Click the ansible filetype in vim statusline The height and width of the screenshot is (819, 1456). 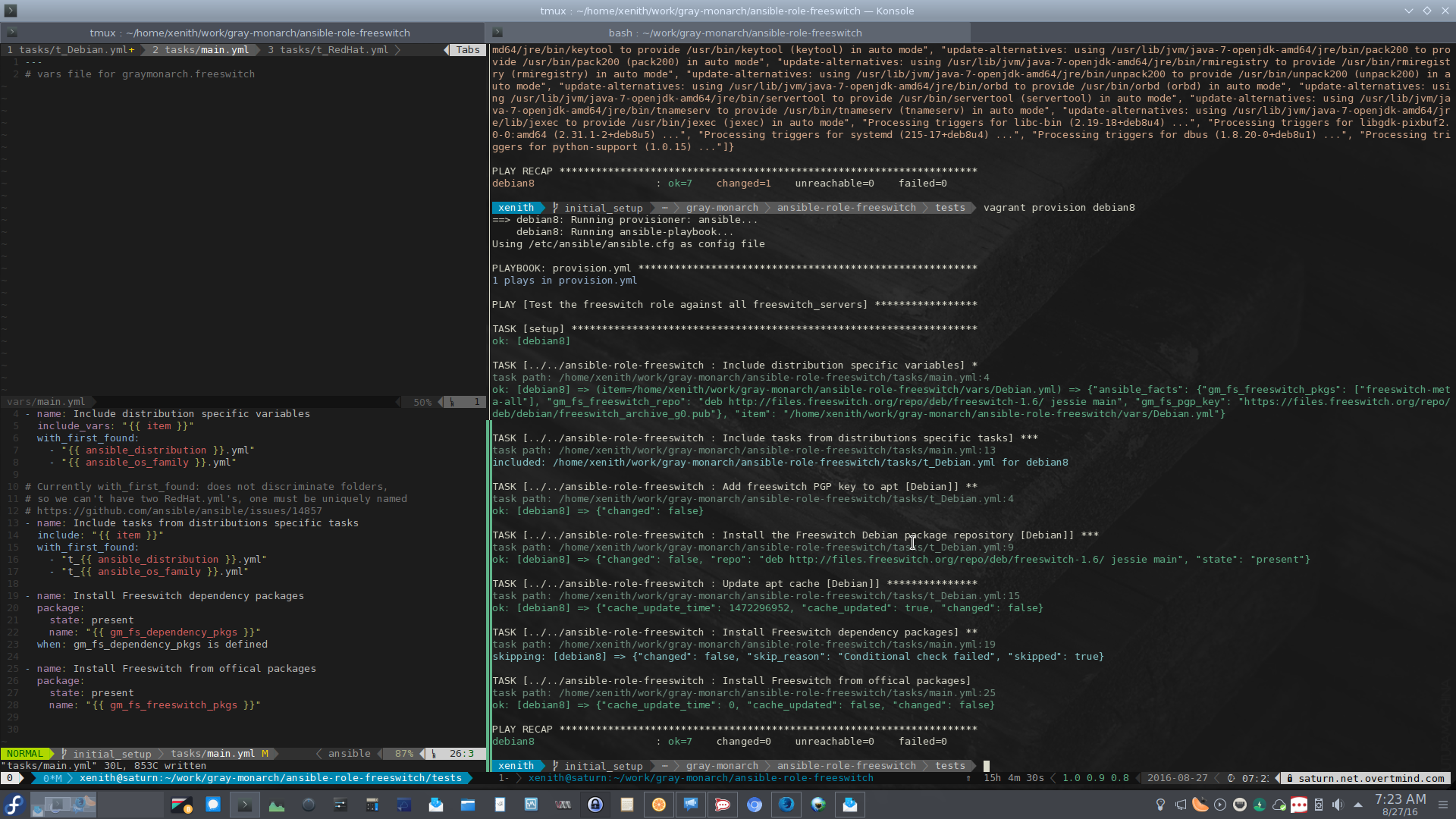point(349,754)
